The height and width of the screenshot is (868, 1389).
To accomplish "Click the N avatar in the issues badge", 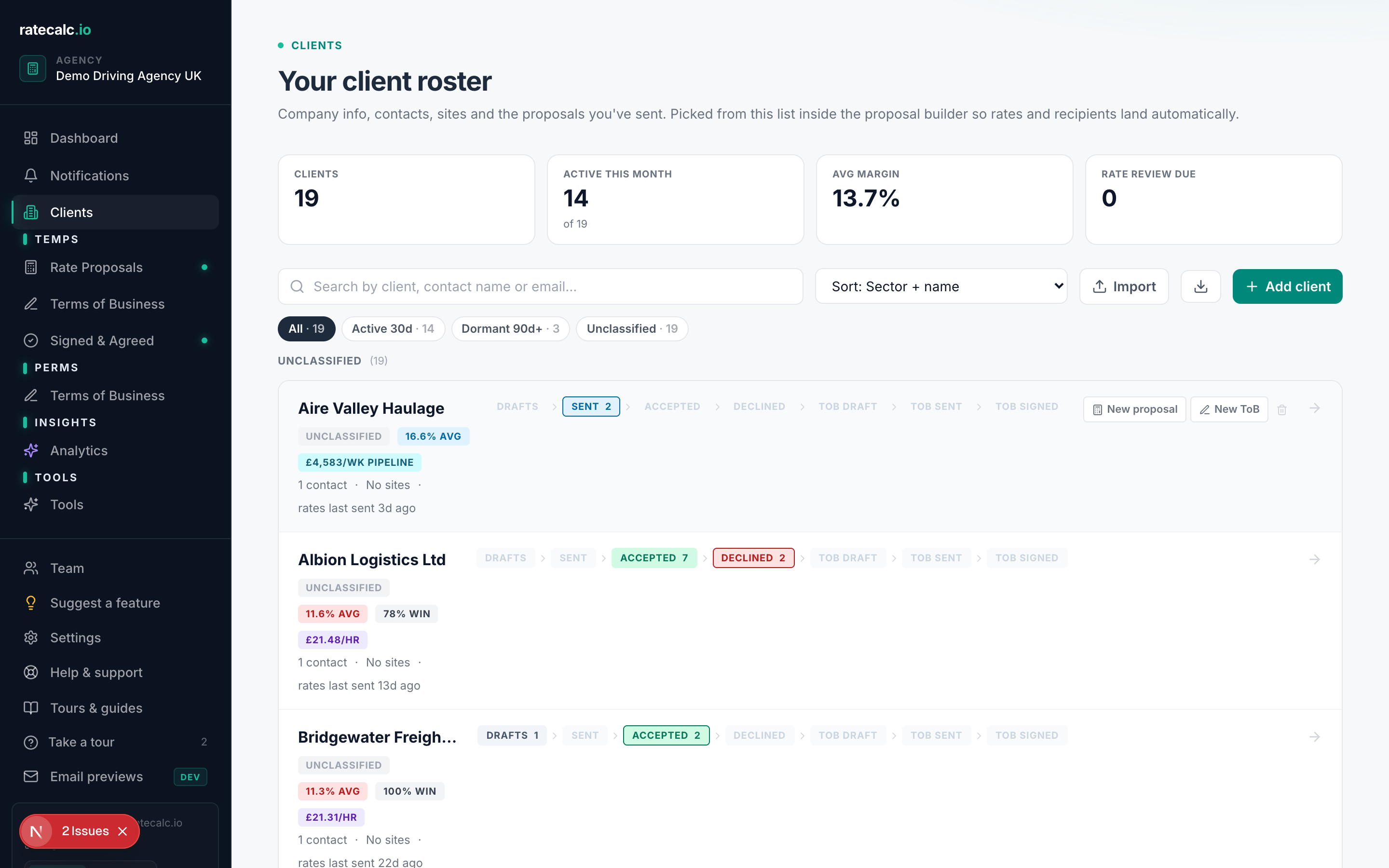I will click(36, 831).
